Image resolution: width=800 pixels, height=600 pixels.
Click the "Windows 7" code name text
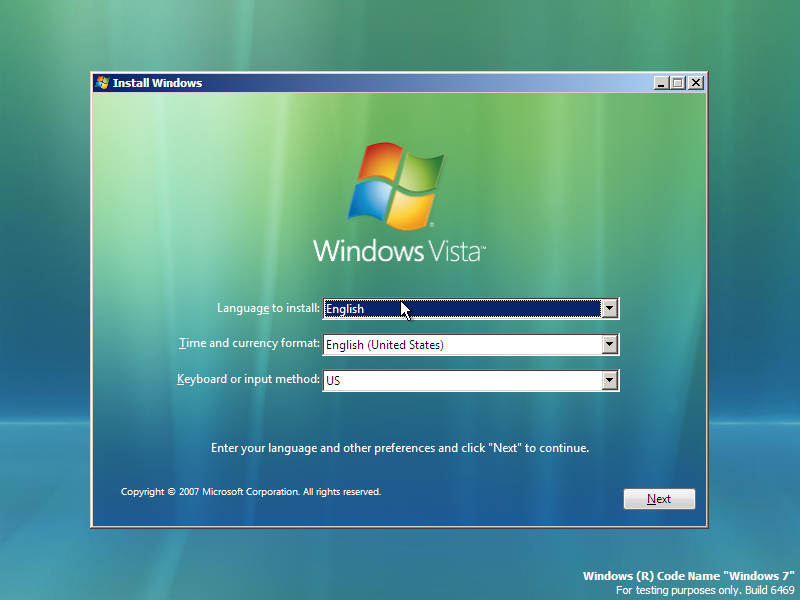689,576
